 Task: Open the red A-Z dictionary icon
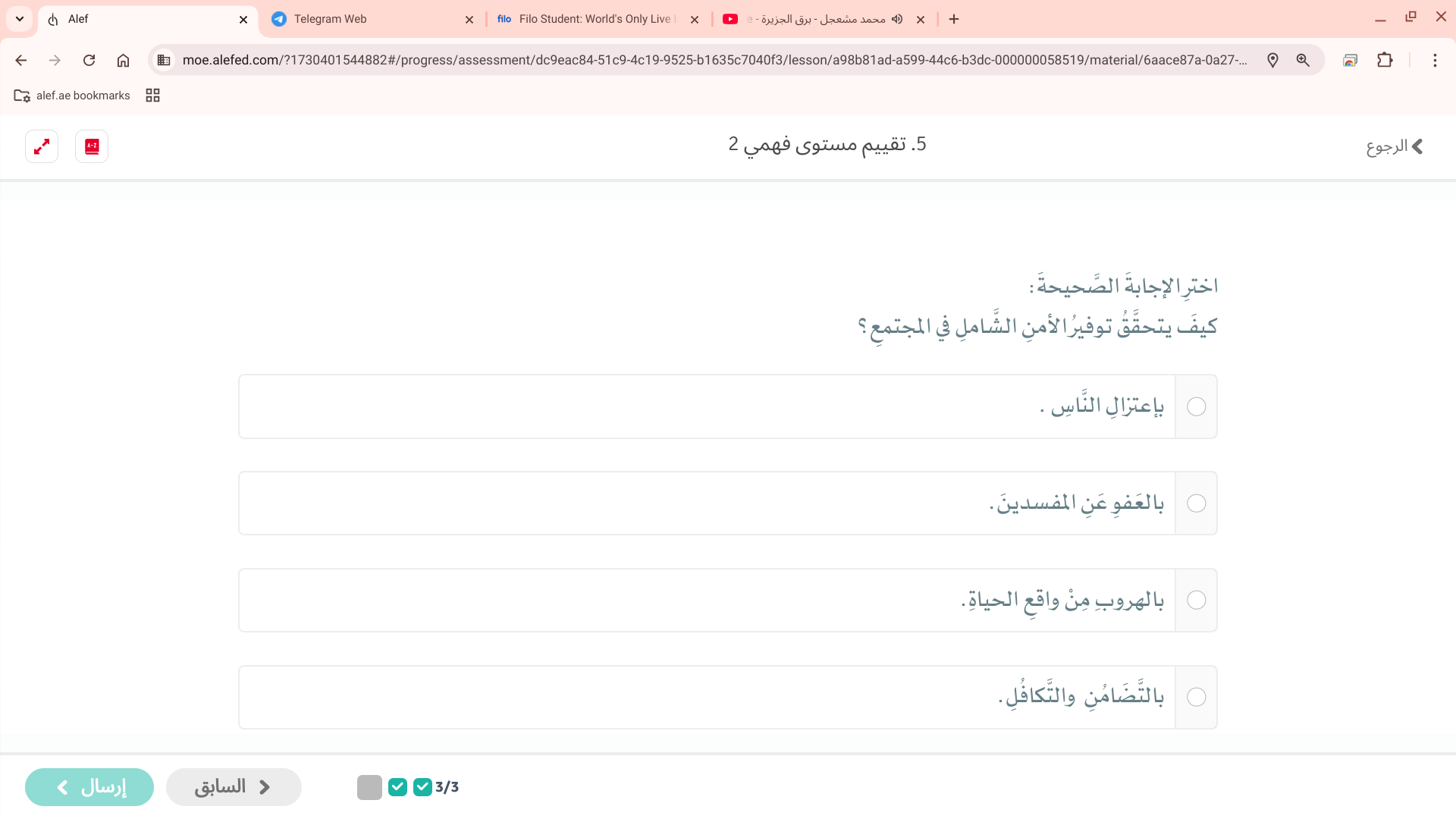click(x=92, y=146)
